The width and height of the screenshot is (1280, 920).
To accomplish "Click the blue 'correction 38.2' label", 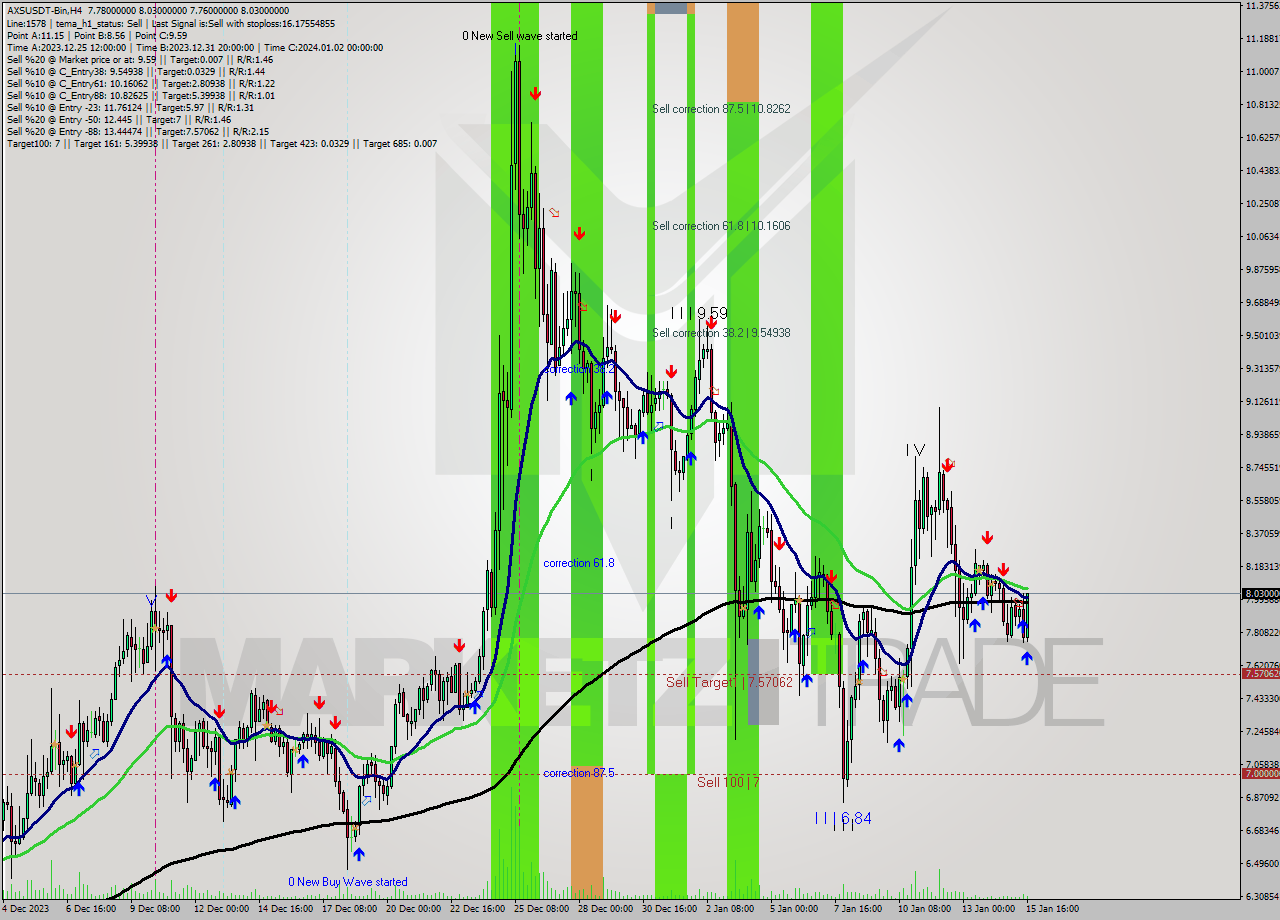I will pyautogui.click(x=581, y=369).
